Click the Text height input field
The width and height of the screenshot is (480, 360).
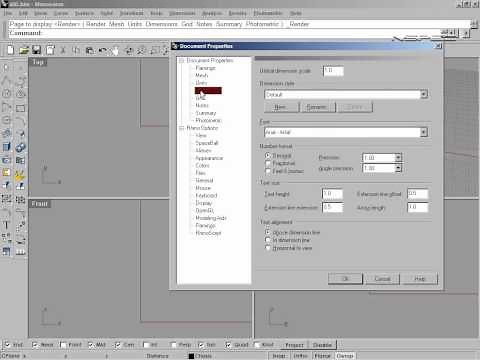pyautogui.click(x=332, y=194)
